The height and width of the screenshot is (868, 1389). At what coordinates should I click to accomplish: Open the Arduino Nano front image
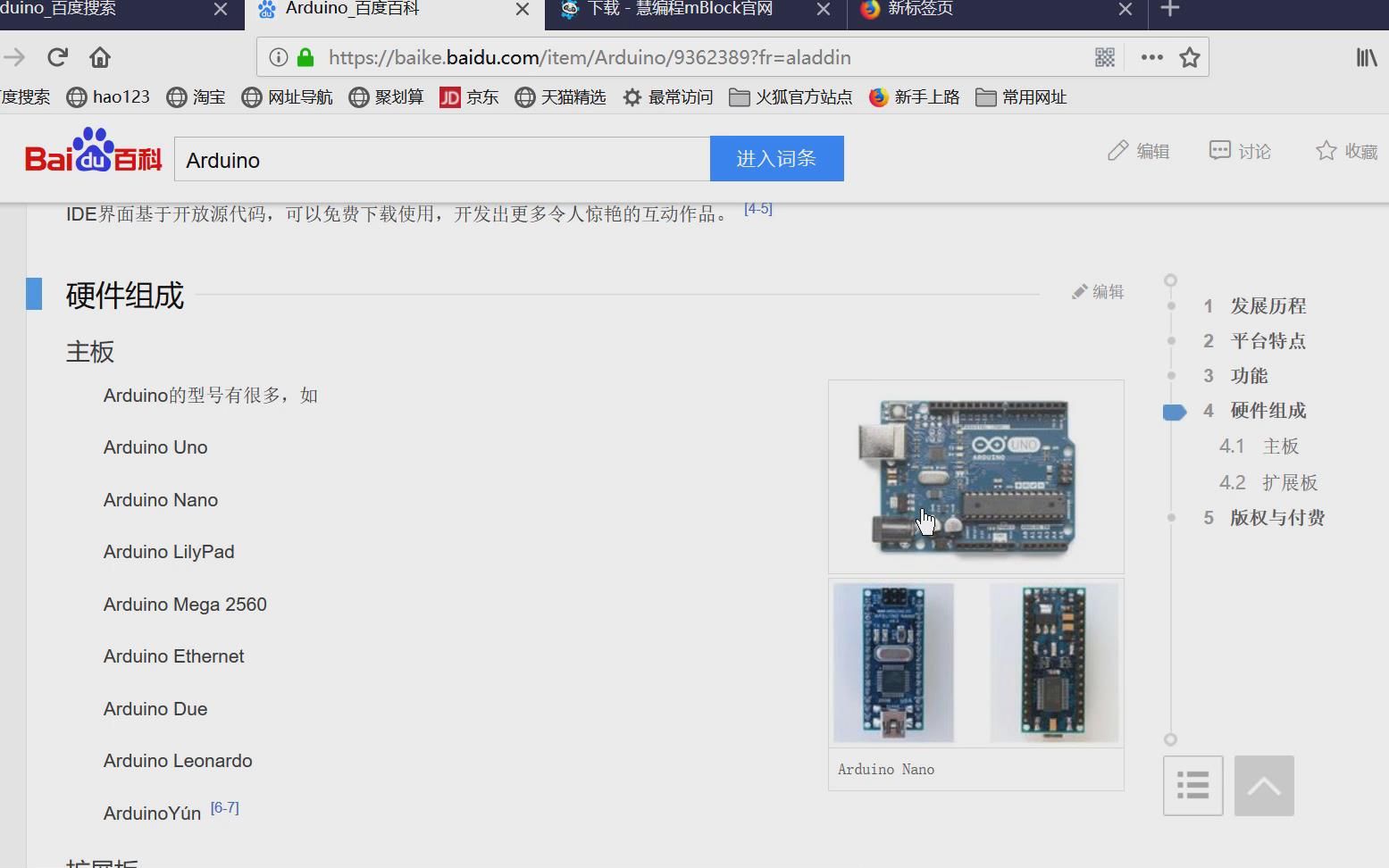[893, 663]
